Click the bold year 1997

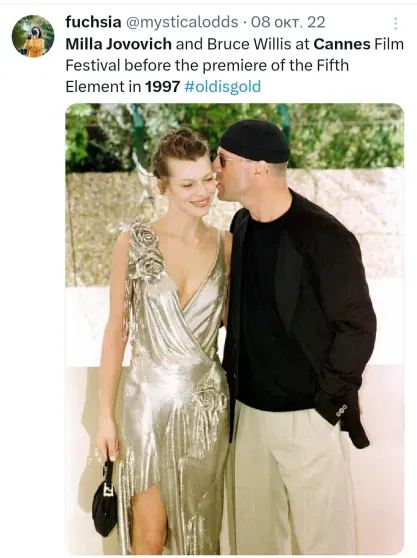coord(162,86)
